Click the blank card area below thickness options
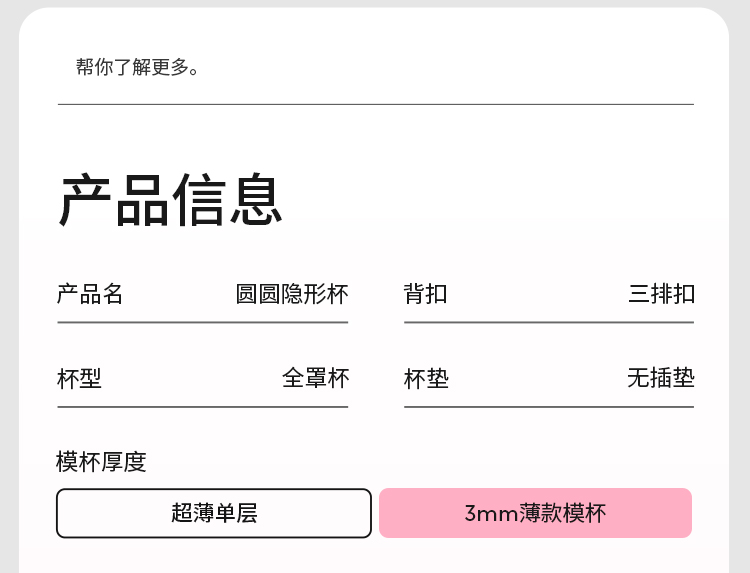 tap(375, 556)
